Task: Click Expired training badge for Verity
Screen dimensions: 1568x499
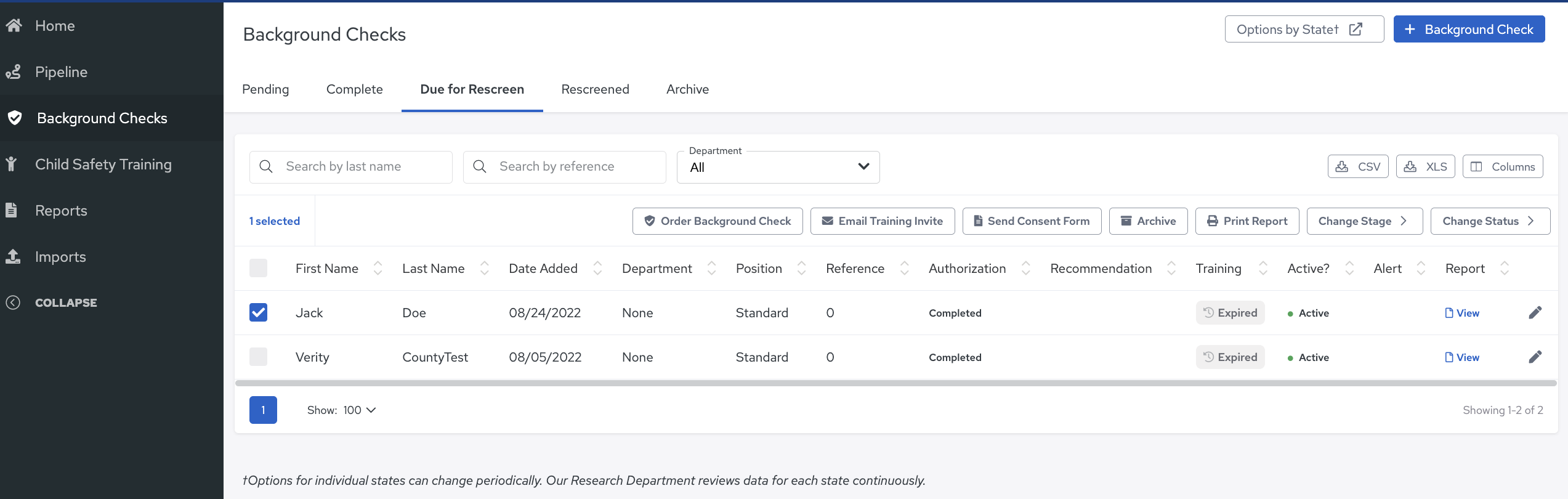Action: 1231,357
